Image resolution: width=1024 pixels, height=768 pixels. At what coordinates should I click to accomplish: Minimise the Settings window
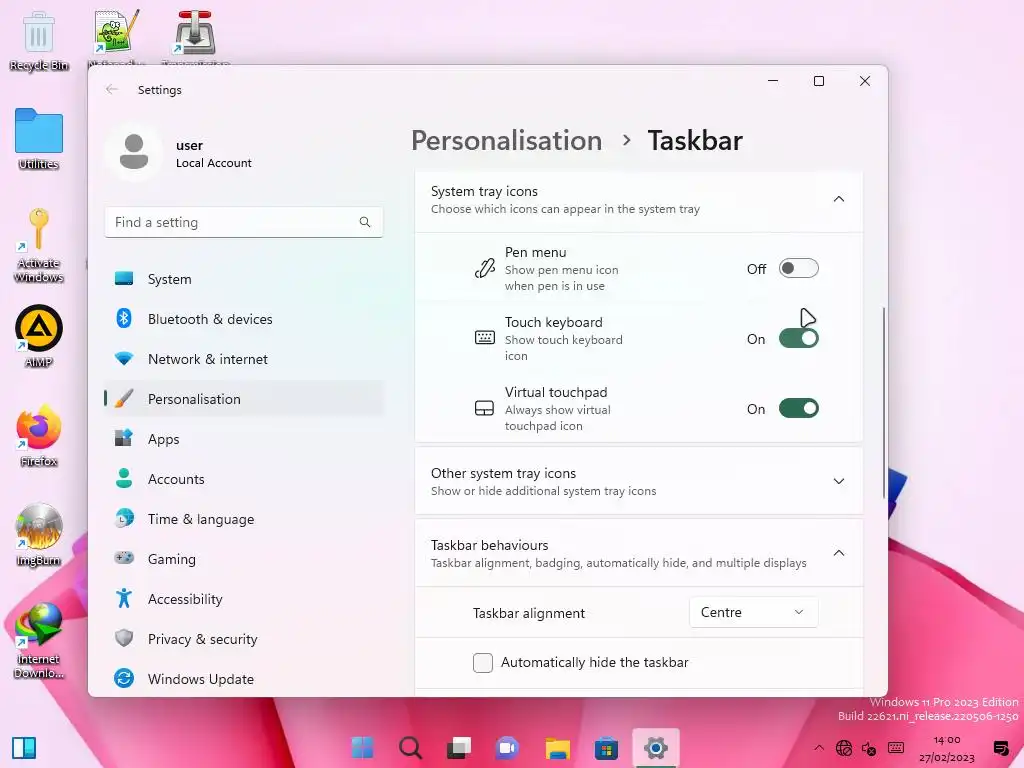pos(773,81)
